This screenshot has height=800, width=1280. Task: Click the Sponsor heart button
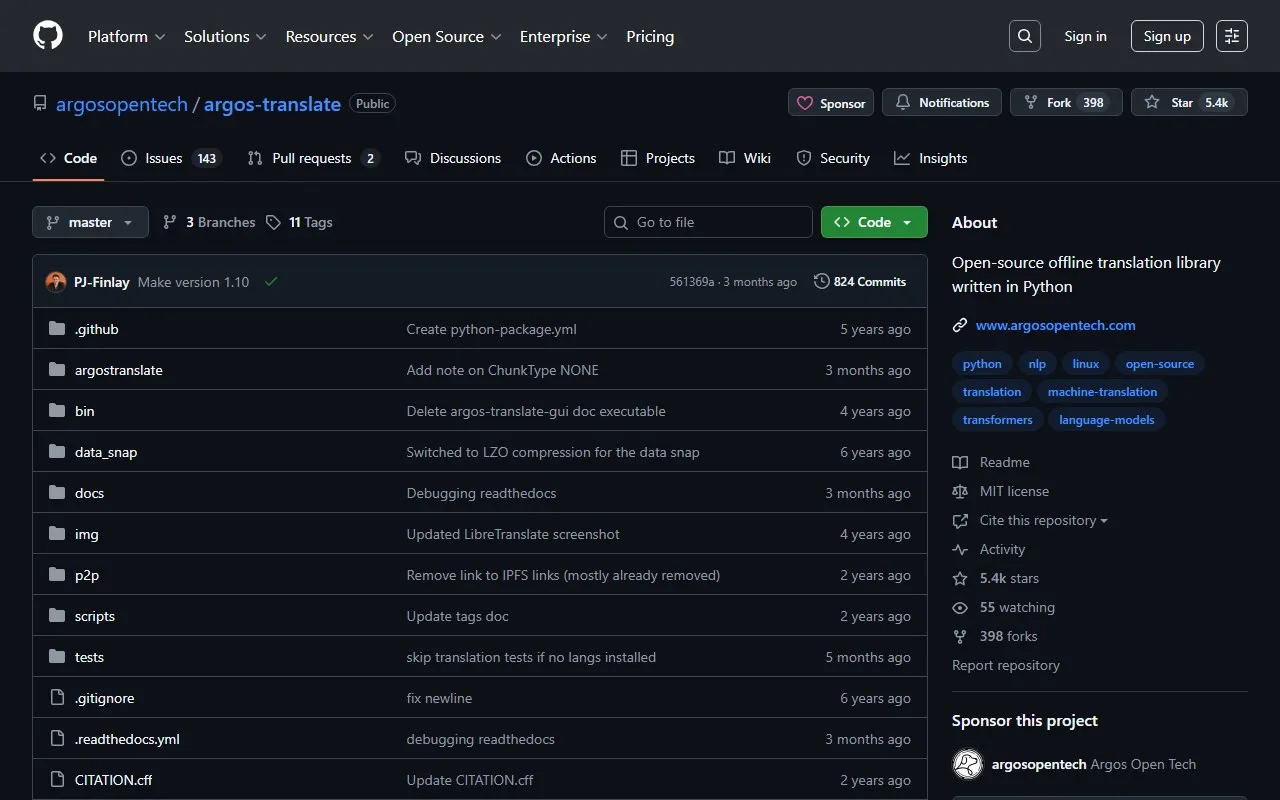click(831, 103)
